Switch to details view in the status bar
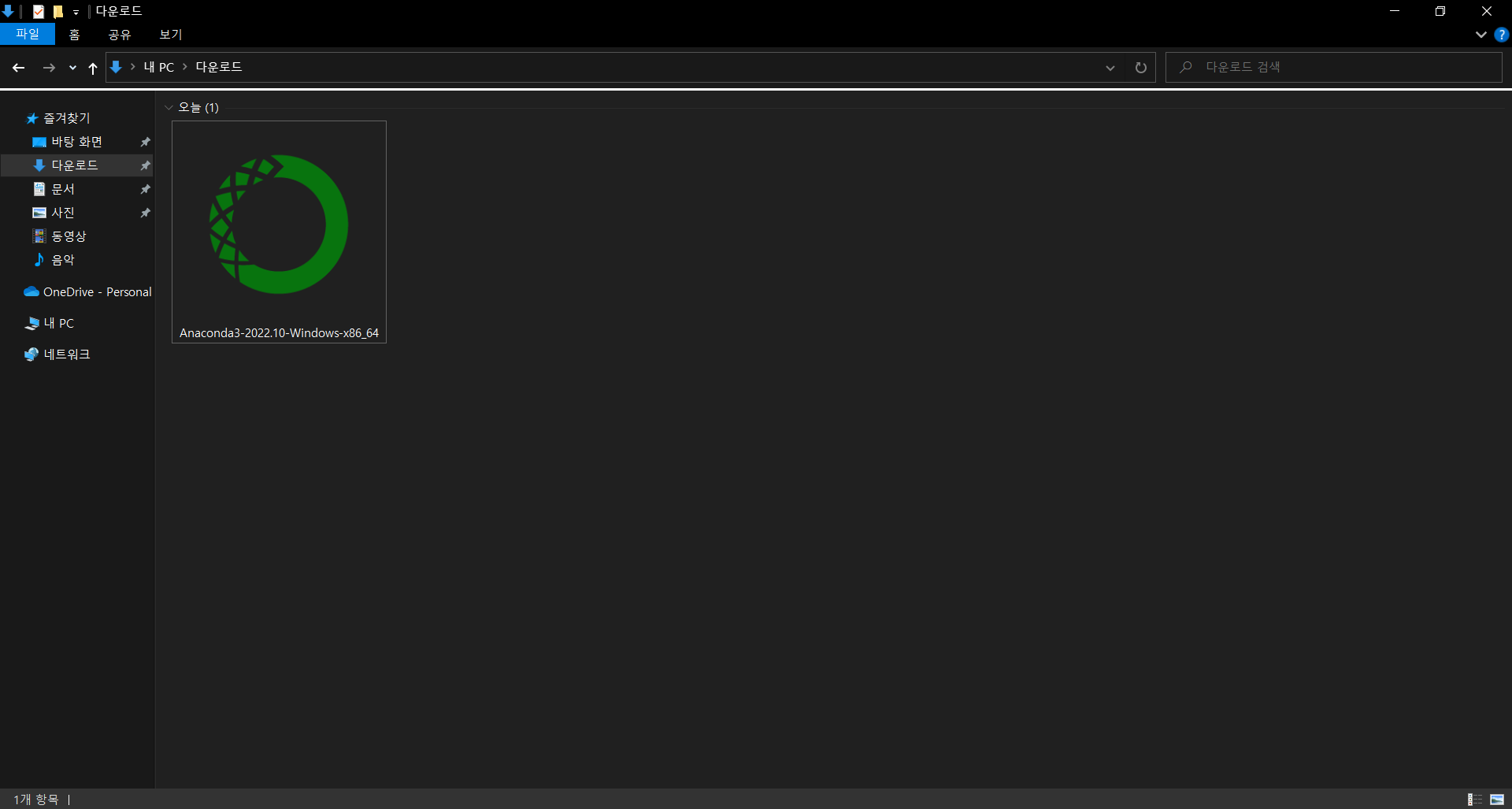This screenshot has height=809, width=1512. click(x=1475, y=800)
